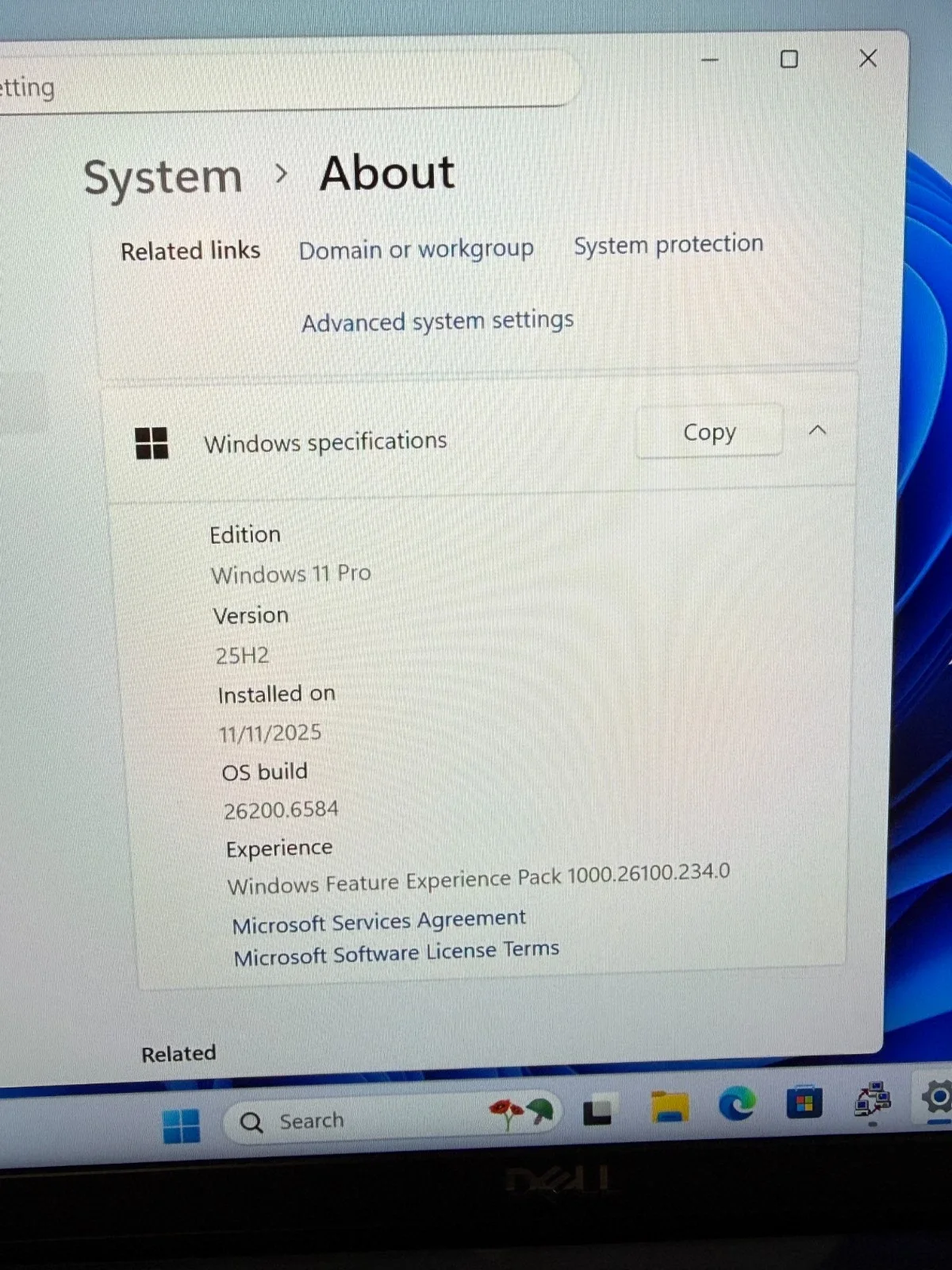Close the Settings window
The image size is (952, 1270).
[x=868, y=58]
